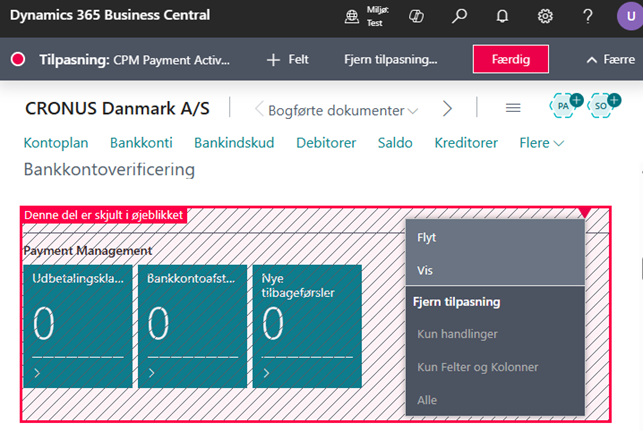Click the SO teaching tip badge
Viewport: 643px width, 431px height.
point(603,105)
